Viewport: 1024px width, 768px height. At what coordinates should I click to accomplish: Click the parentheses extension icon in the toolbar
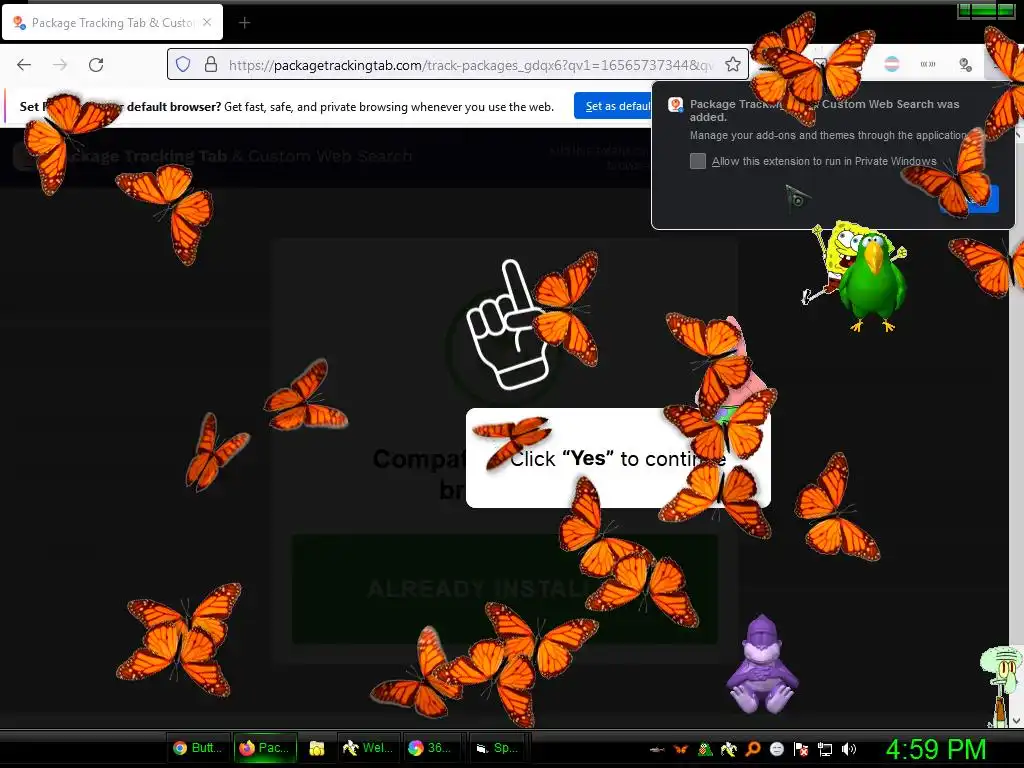click(x=928, y=64)
